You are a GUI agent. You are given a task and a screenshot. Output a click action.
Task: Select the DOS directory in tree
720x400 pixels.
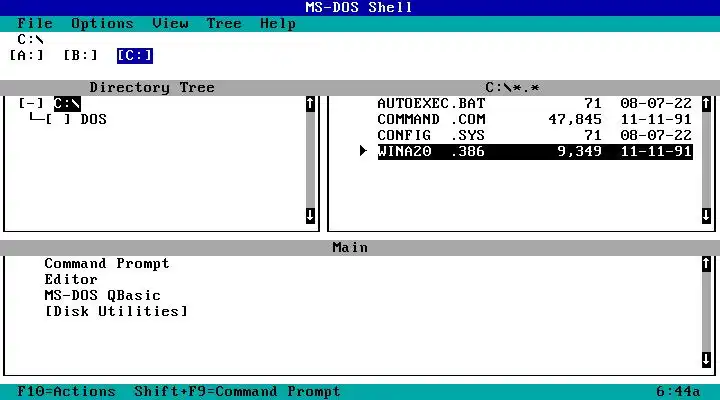[x=94, y=119]
